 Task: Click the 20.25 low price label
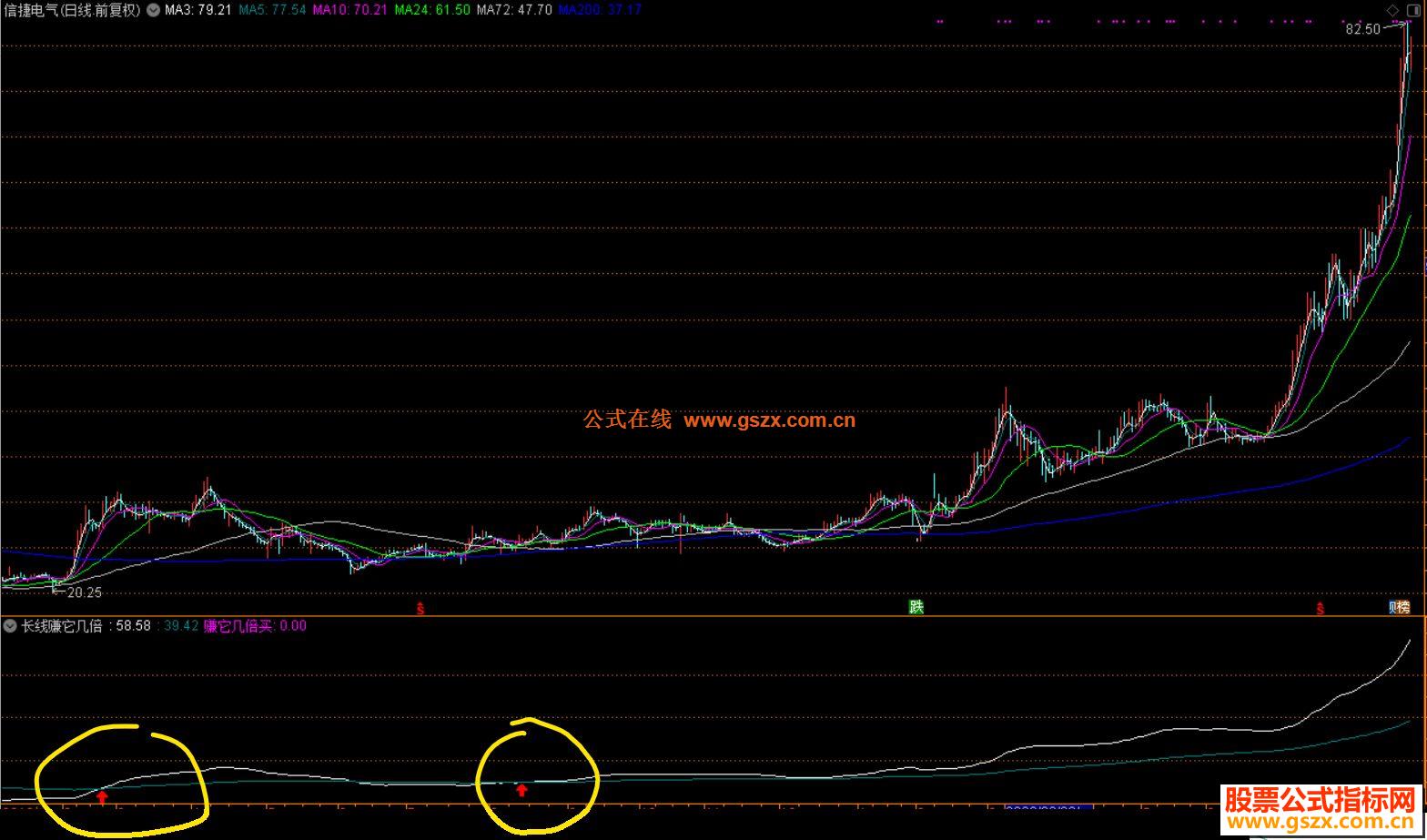(85, 592)
